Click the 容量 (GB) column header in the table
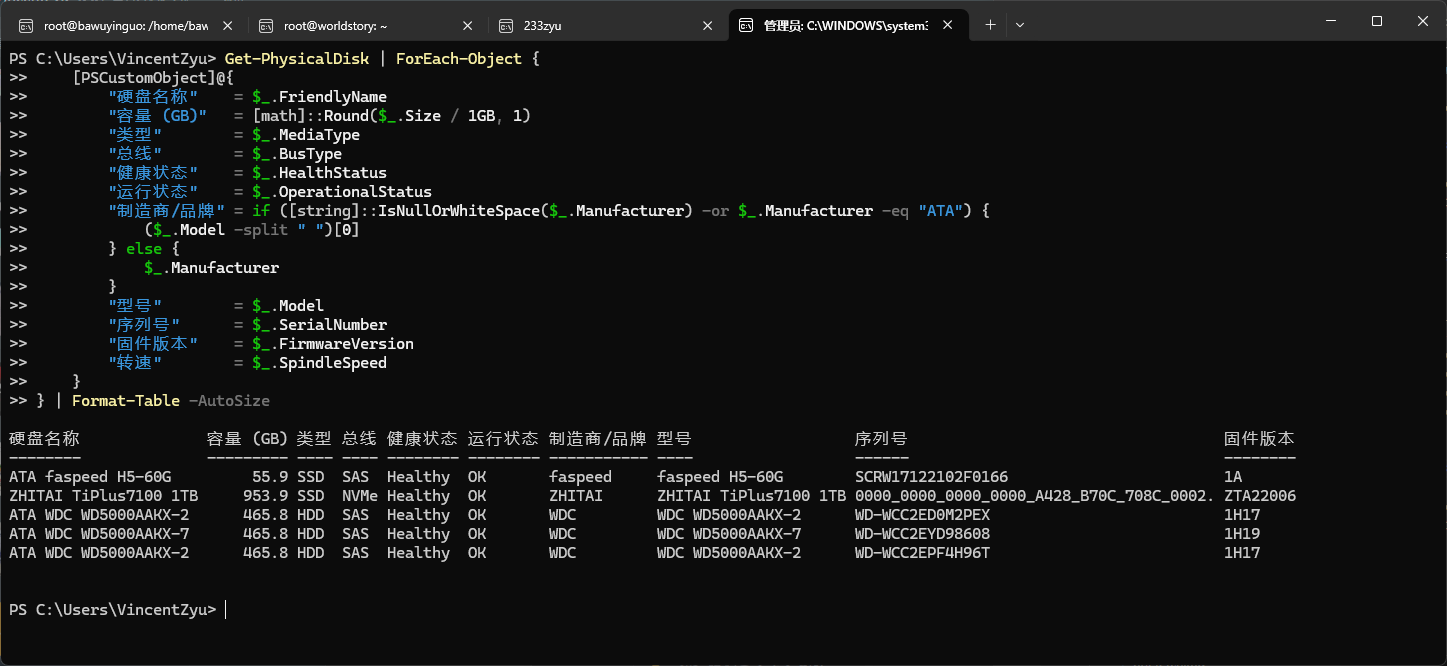1447x666 pixels. 248,439
